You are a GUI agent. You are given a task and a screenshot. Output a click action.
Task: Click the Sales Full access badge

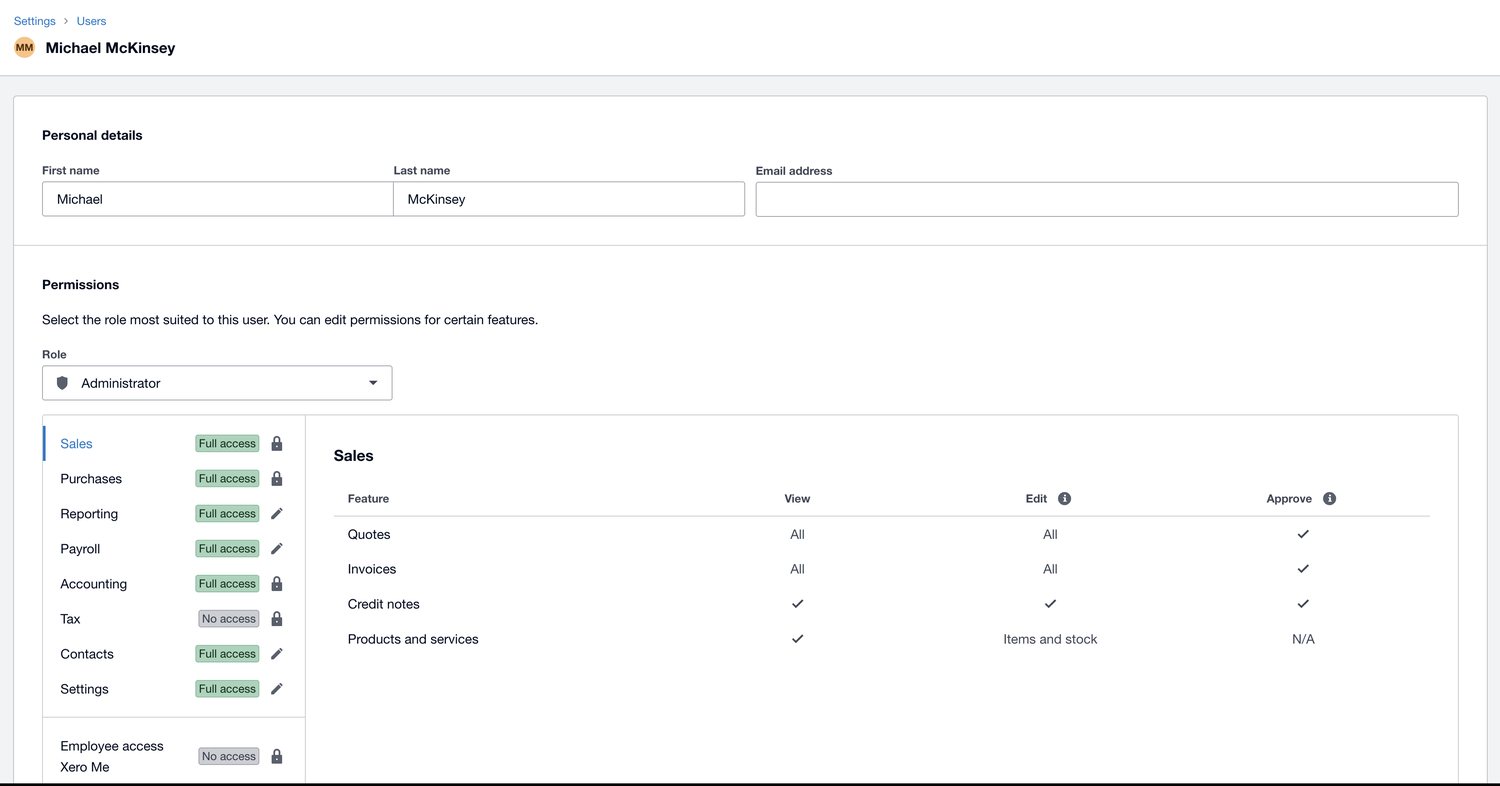pos(227,443)
